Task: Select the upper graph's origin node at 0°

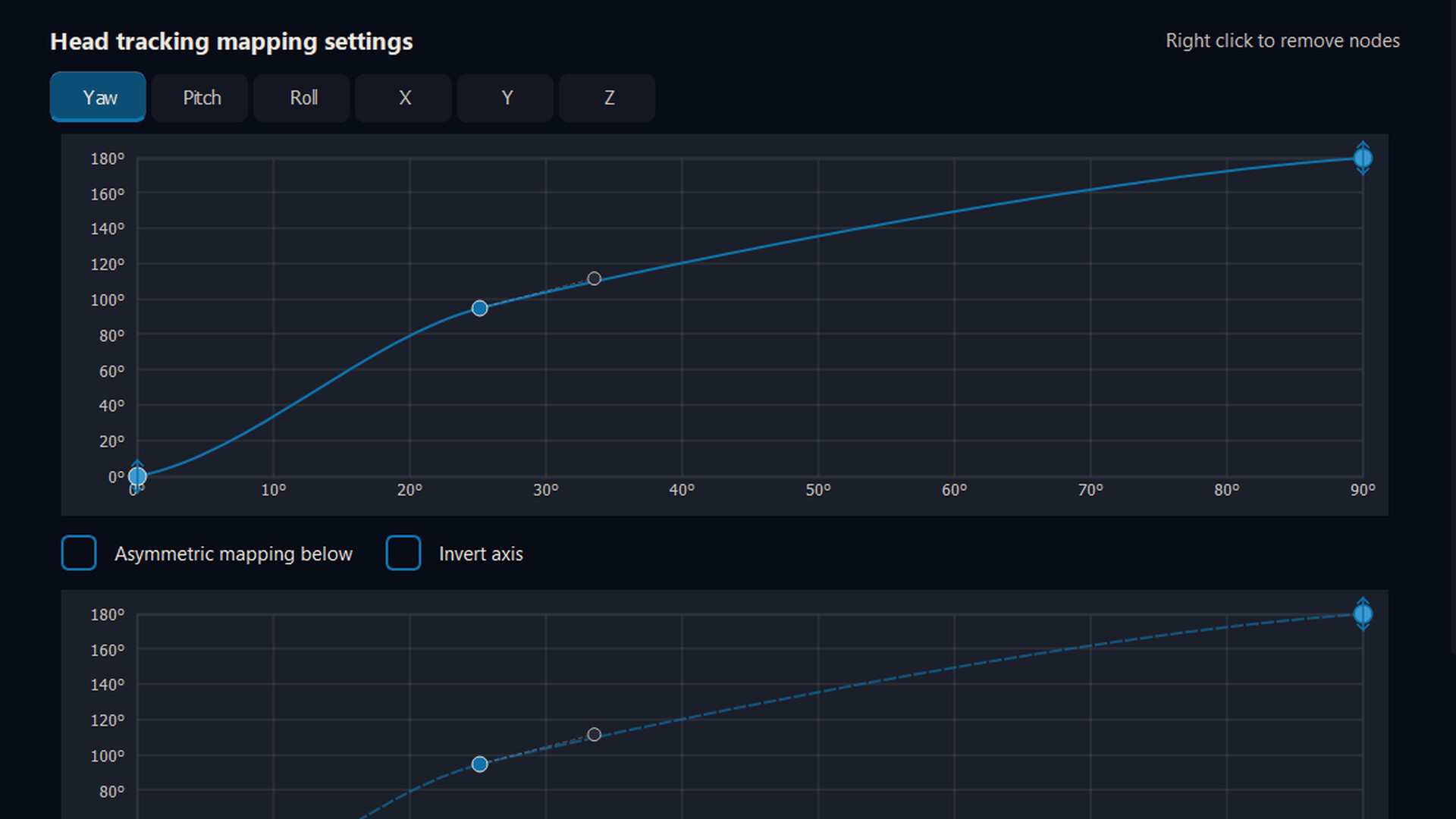Action: [137, 476]
